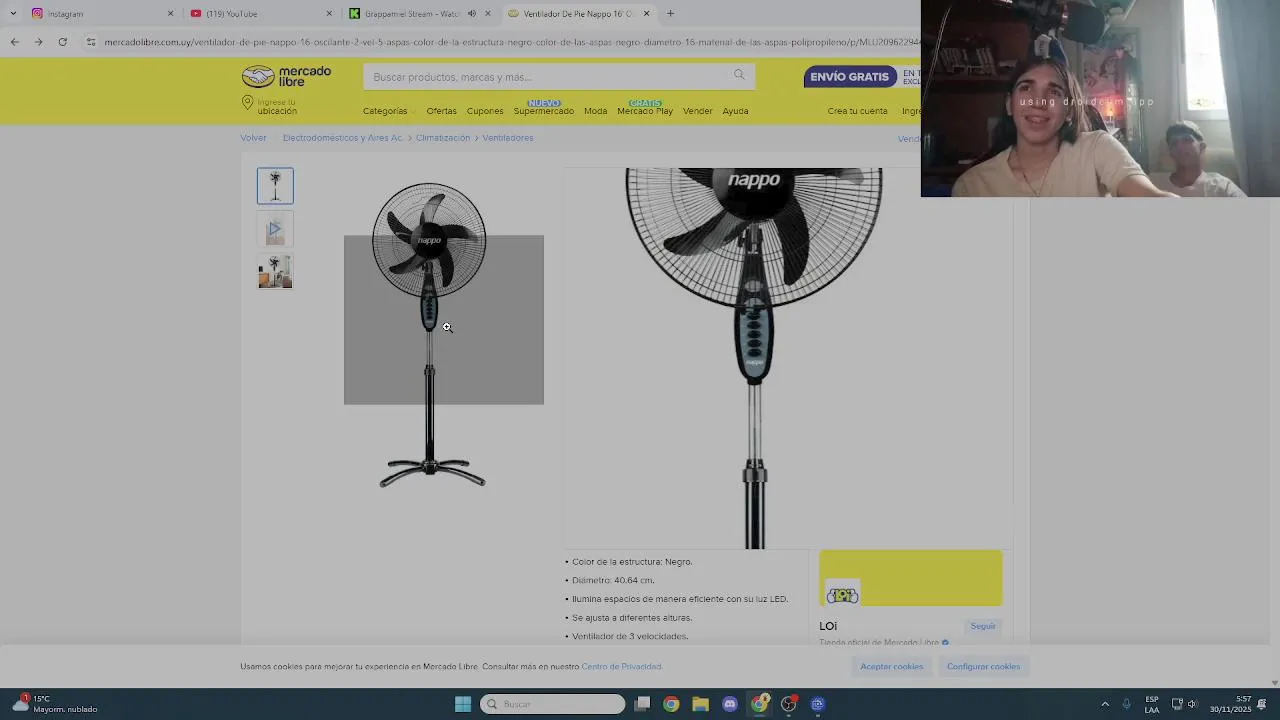
Task: Mute the Grappamiel Stream tab audio icon
Action: point(471,13)
